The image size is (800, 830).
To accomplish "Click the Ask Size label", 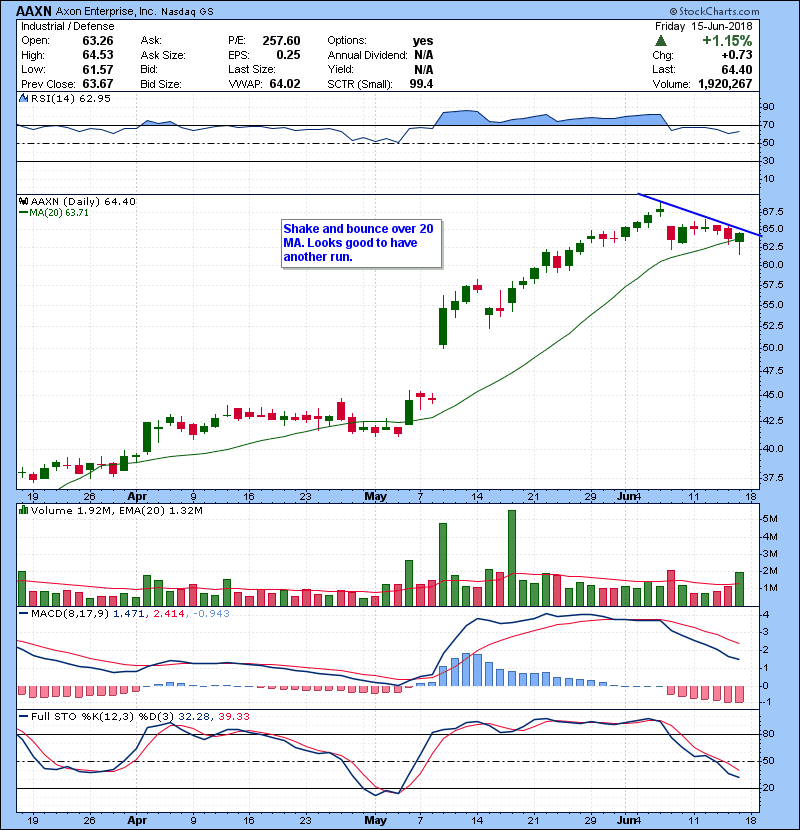I will coord(163,55).
